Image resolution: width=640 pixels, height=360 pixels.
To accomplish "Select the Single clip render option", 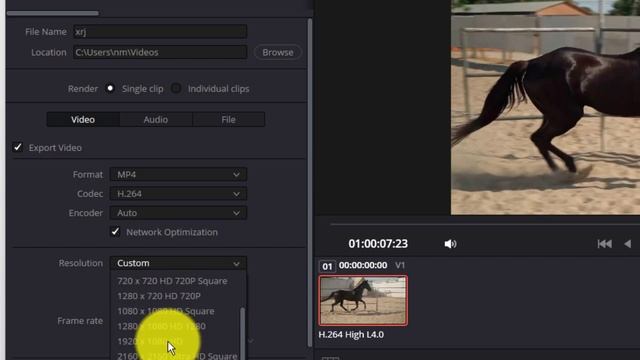I will (110, 89).
